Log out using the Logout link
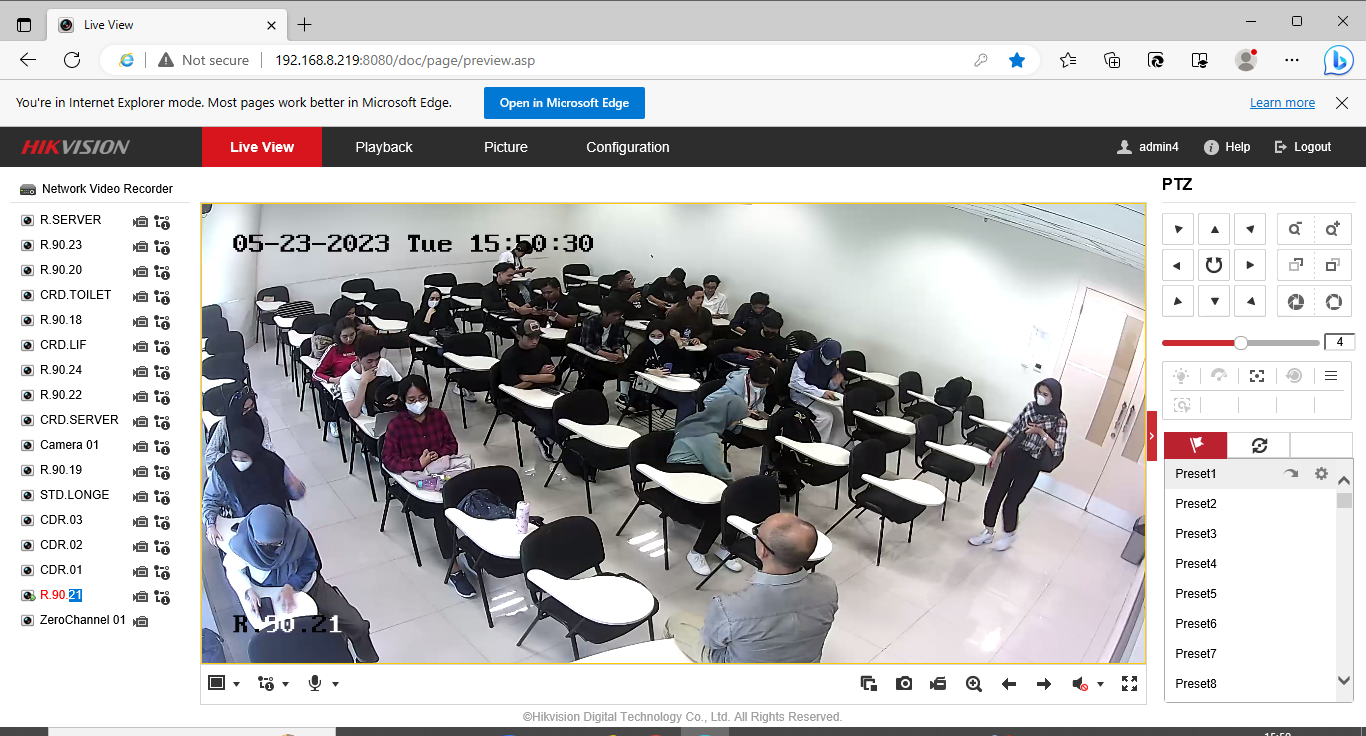 (x=1303, y=147)
